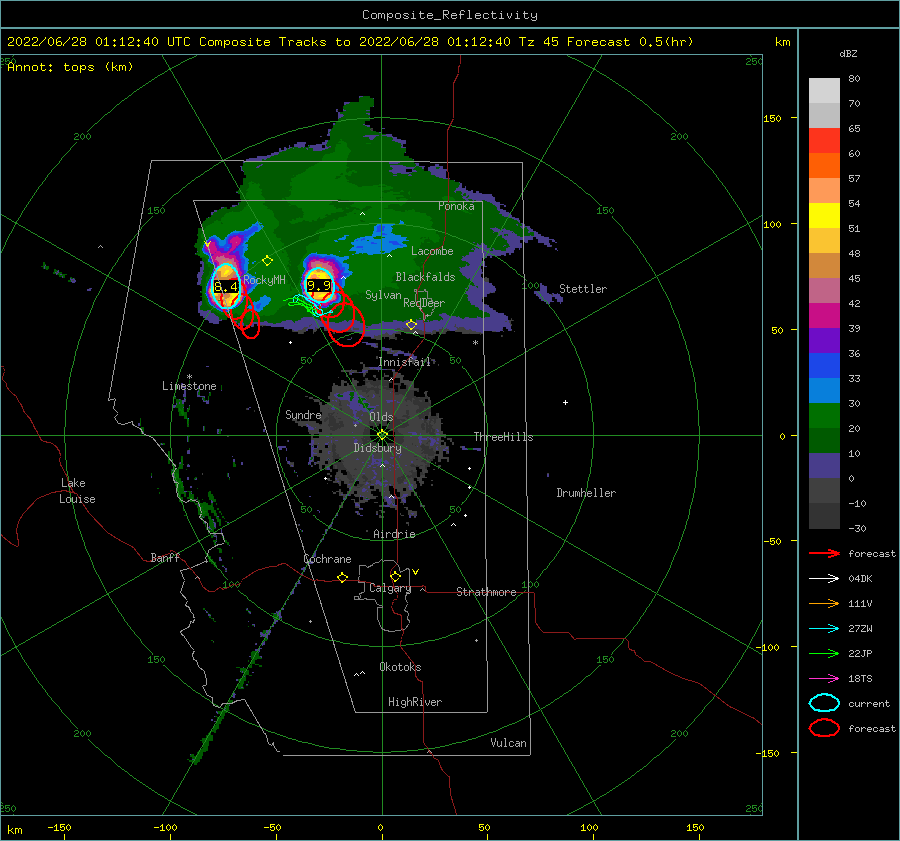Click the 'current' legend text
The height and width of the screenshot is (841, 900).
click(869, 704)
